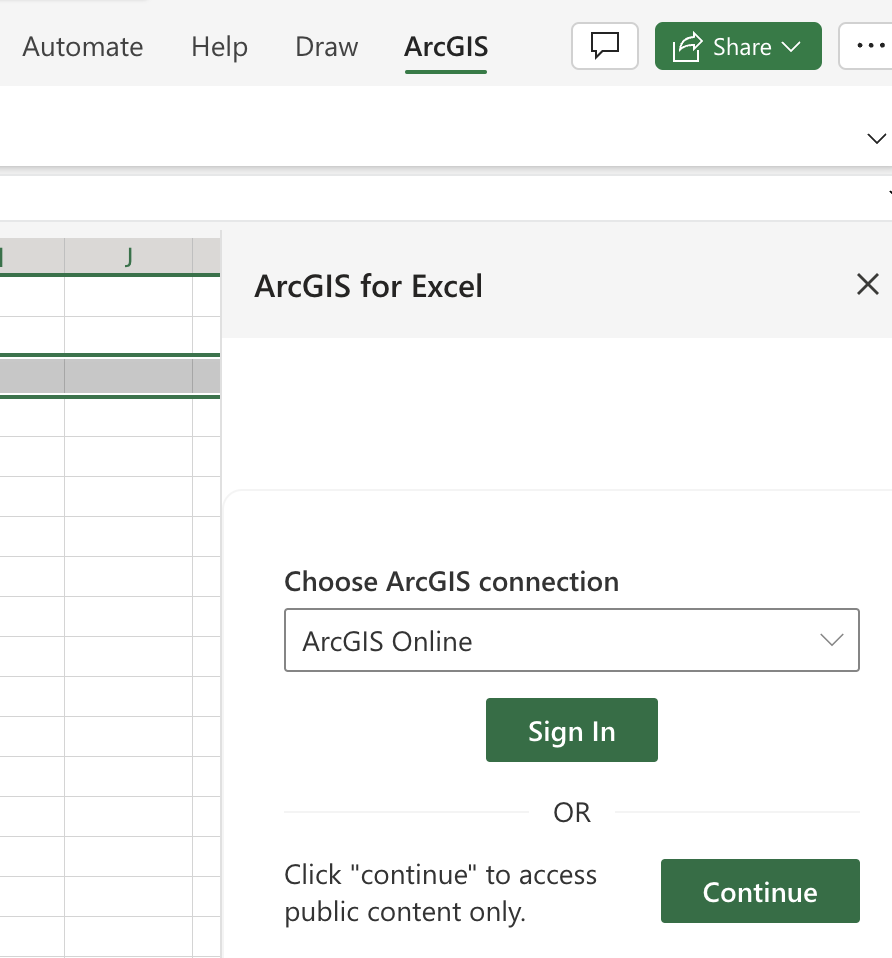Click Continue to access public content
892x958 pixels.
[760, 891]
